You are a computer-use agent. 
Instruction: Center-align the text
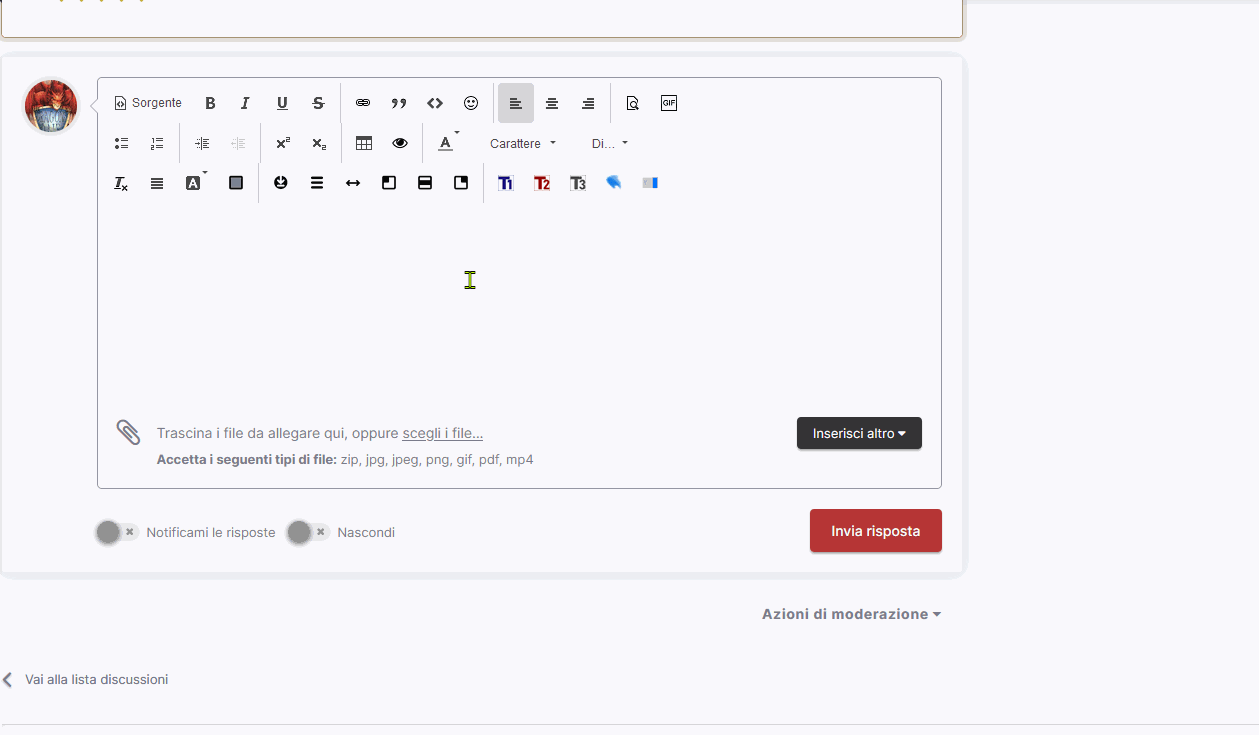(x=552, y=103)
